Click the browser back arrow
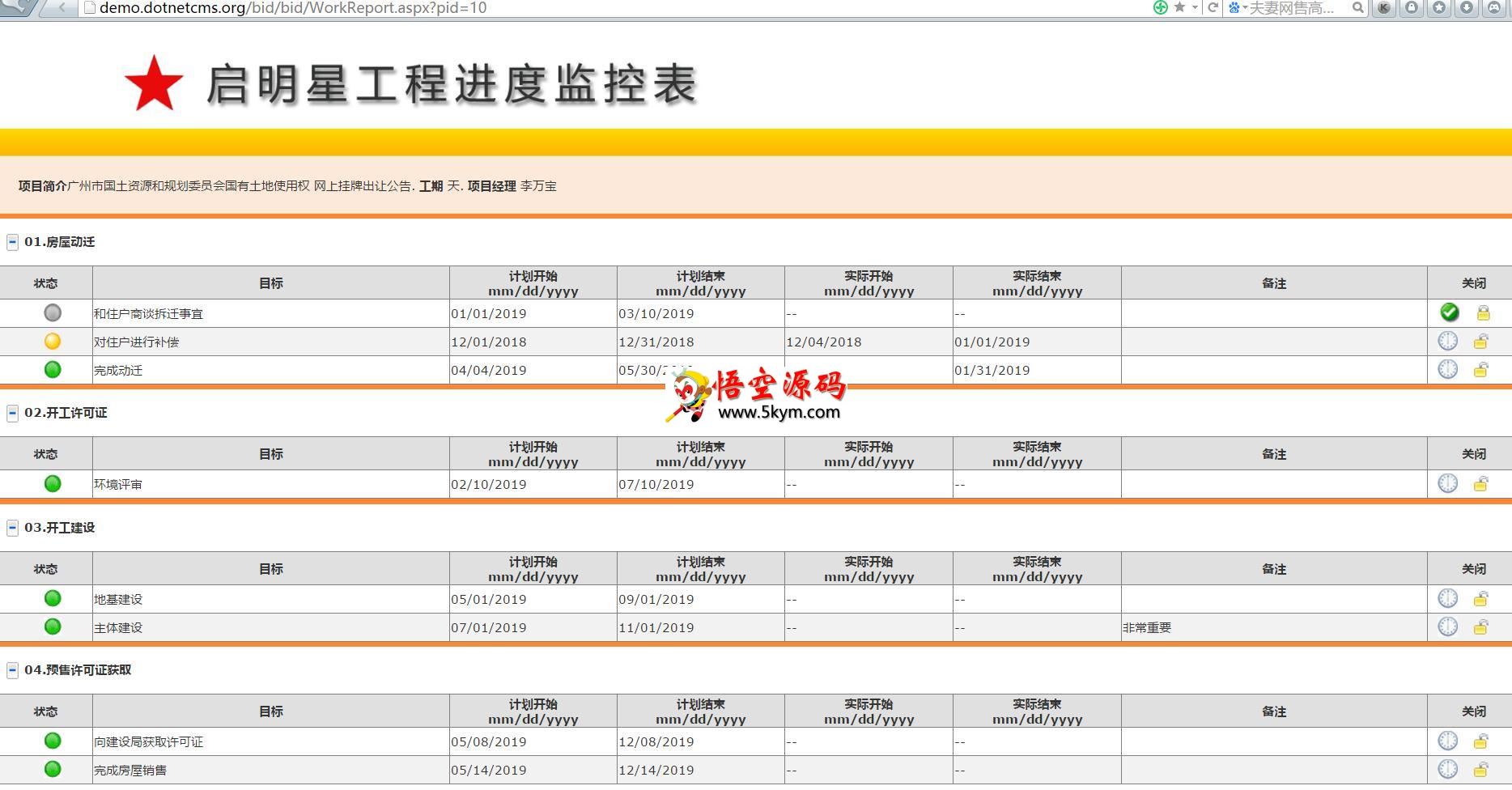 [62, 7]
